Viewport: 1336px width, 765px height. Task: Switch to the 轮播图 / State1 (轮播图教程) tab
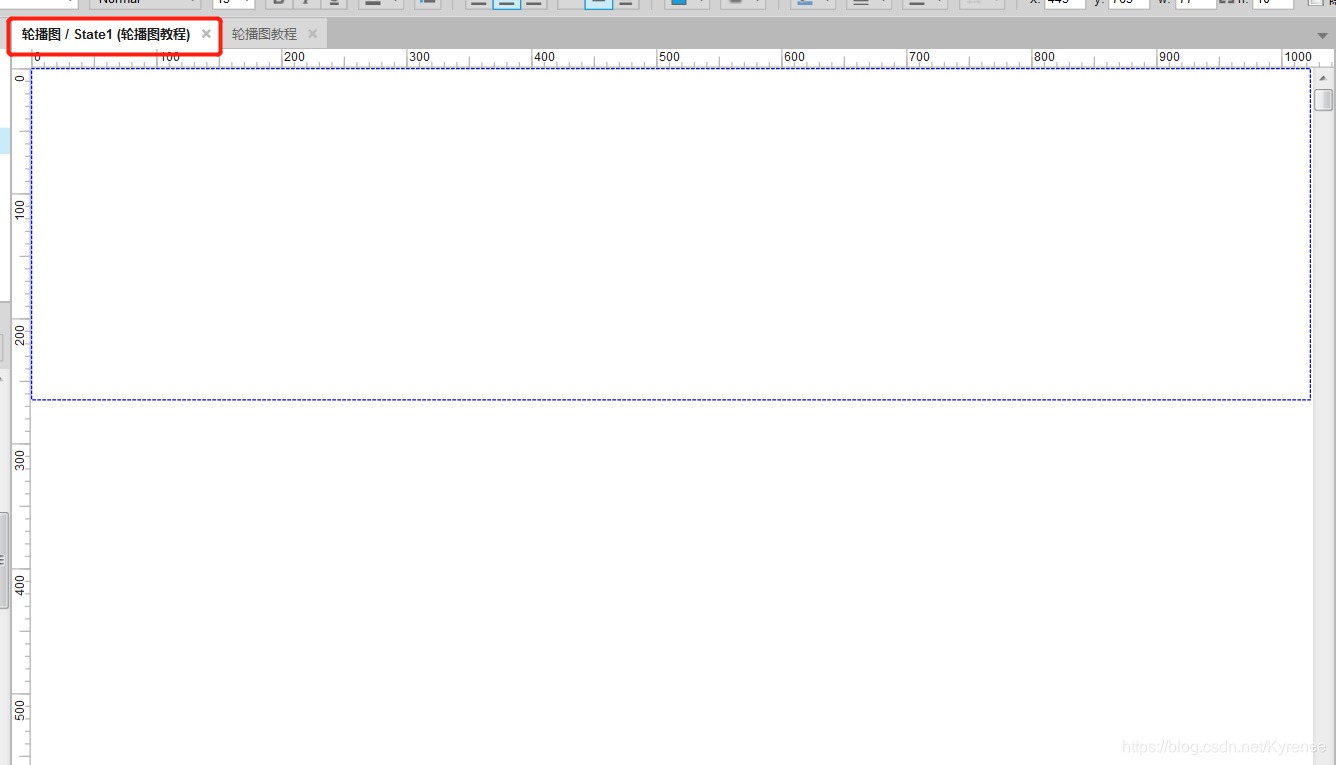click(x=106, y=34)
